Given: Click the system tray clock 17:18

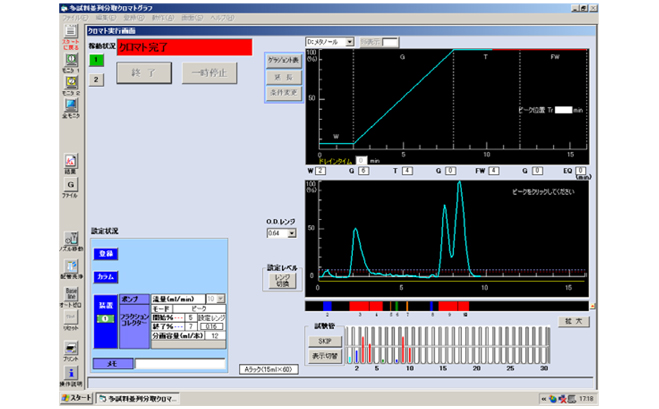Looking at the screenshot, I should (x=586, y=398).
